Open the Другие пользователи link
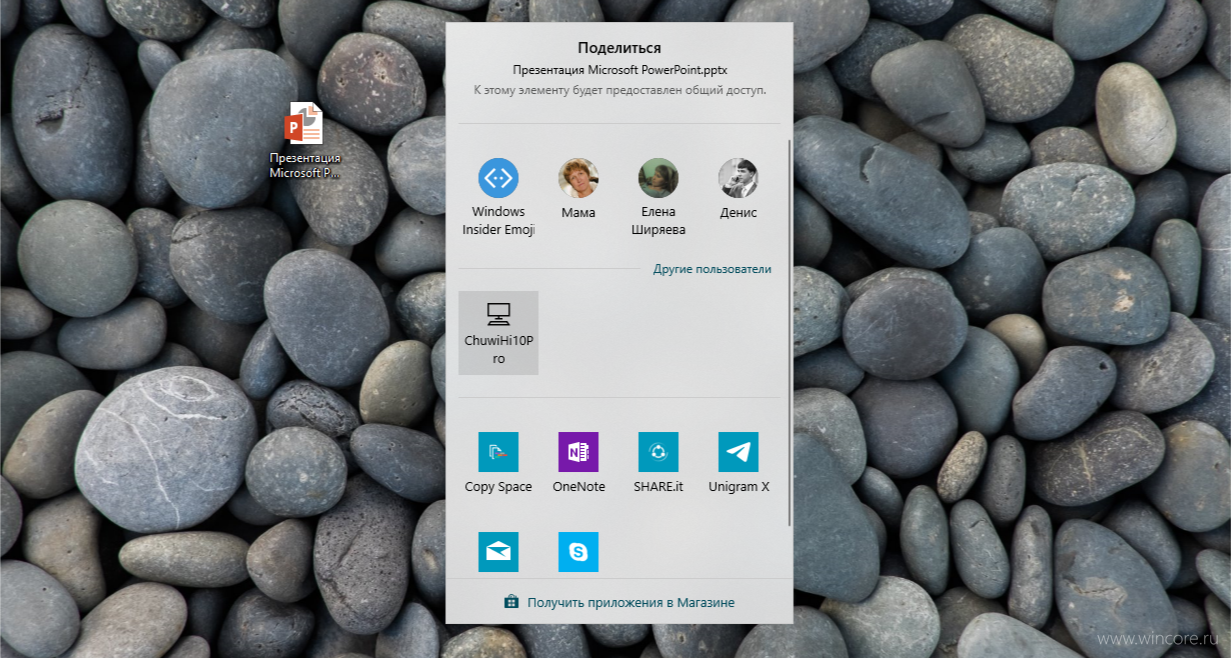This screenshot has height=658, width=1231. (712, 269)
